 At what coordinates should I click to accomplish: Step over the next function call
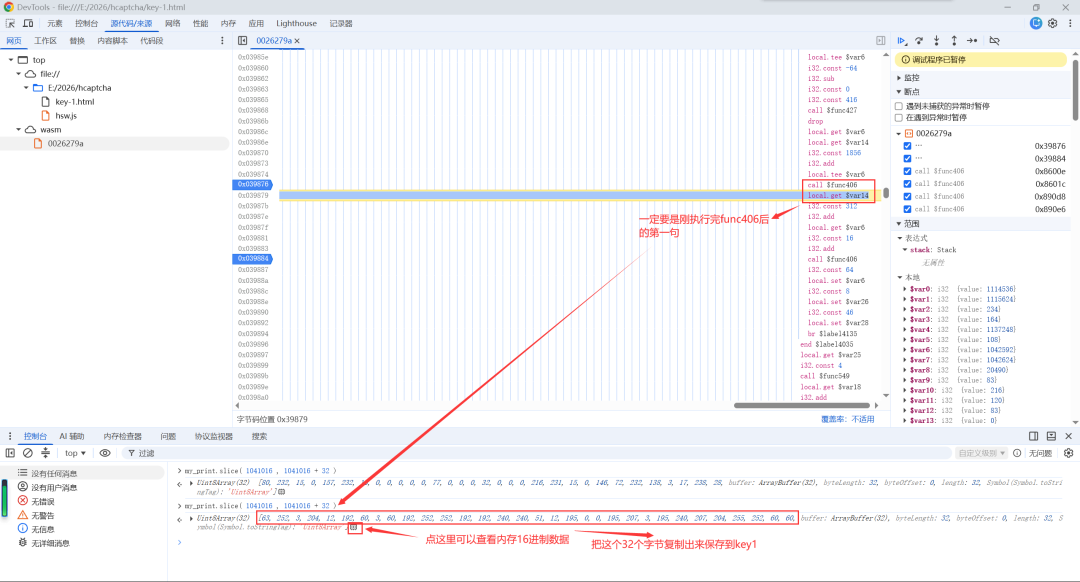pos(919,41)
